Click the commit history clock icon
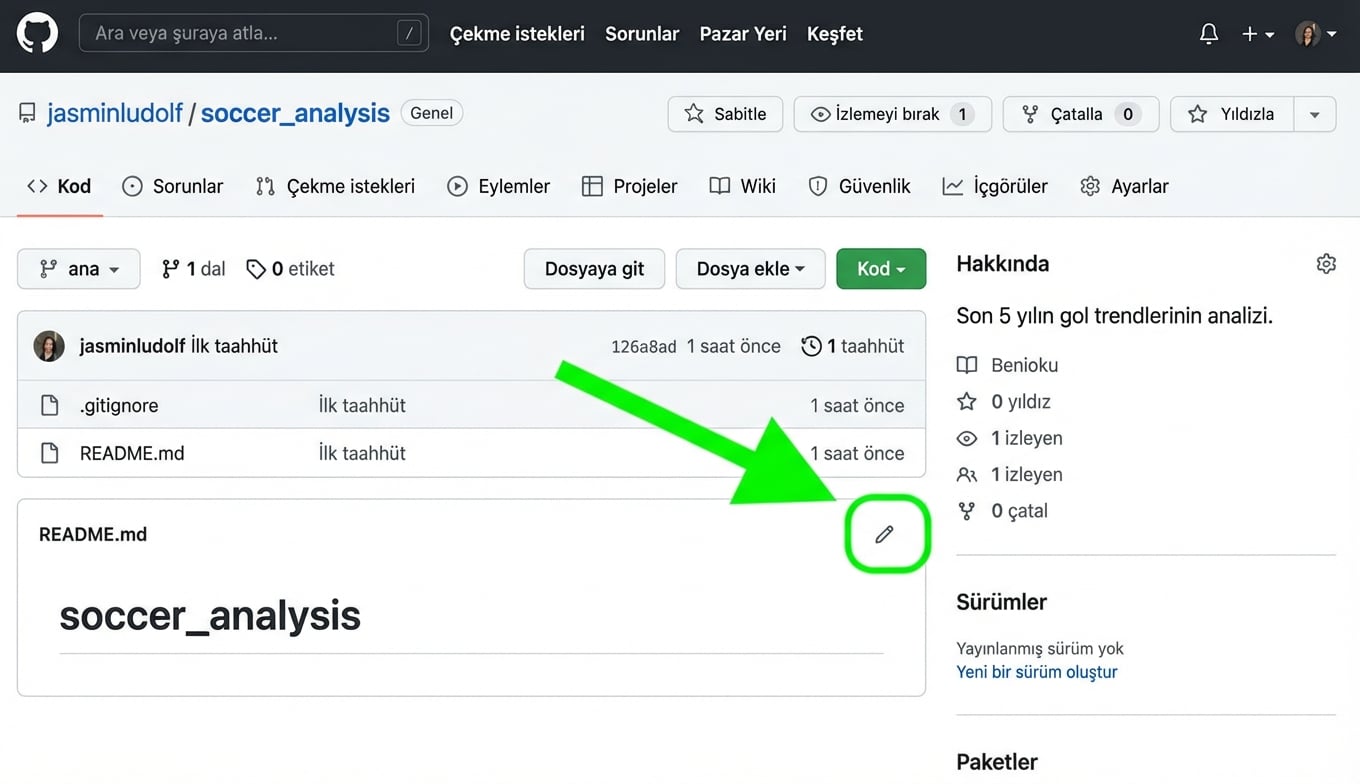Image resolution: width=1360 pixels, height=784 pixels. 811,346
